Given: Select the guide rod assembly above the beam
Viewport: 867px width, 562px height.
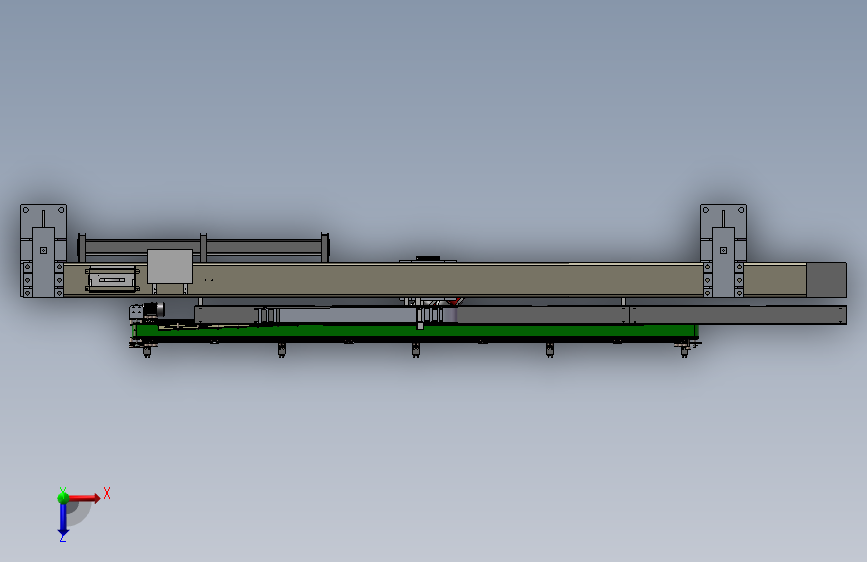Looking at the screenshot, I should coord(203,247).
